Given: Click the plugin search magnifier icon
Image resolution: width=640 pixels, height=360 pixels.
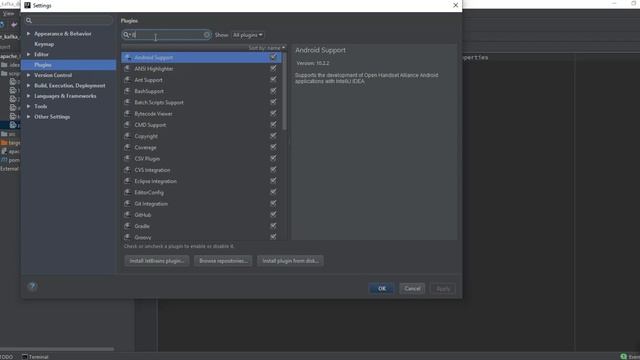Looking at the screenshot, I should (x=127, y=35).
